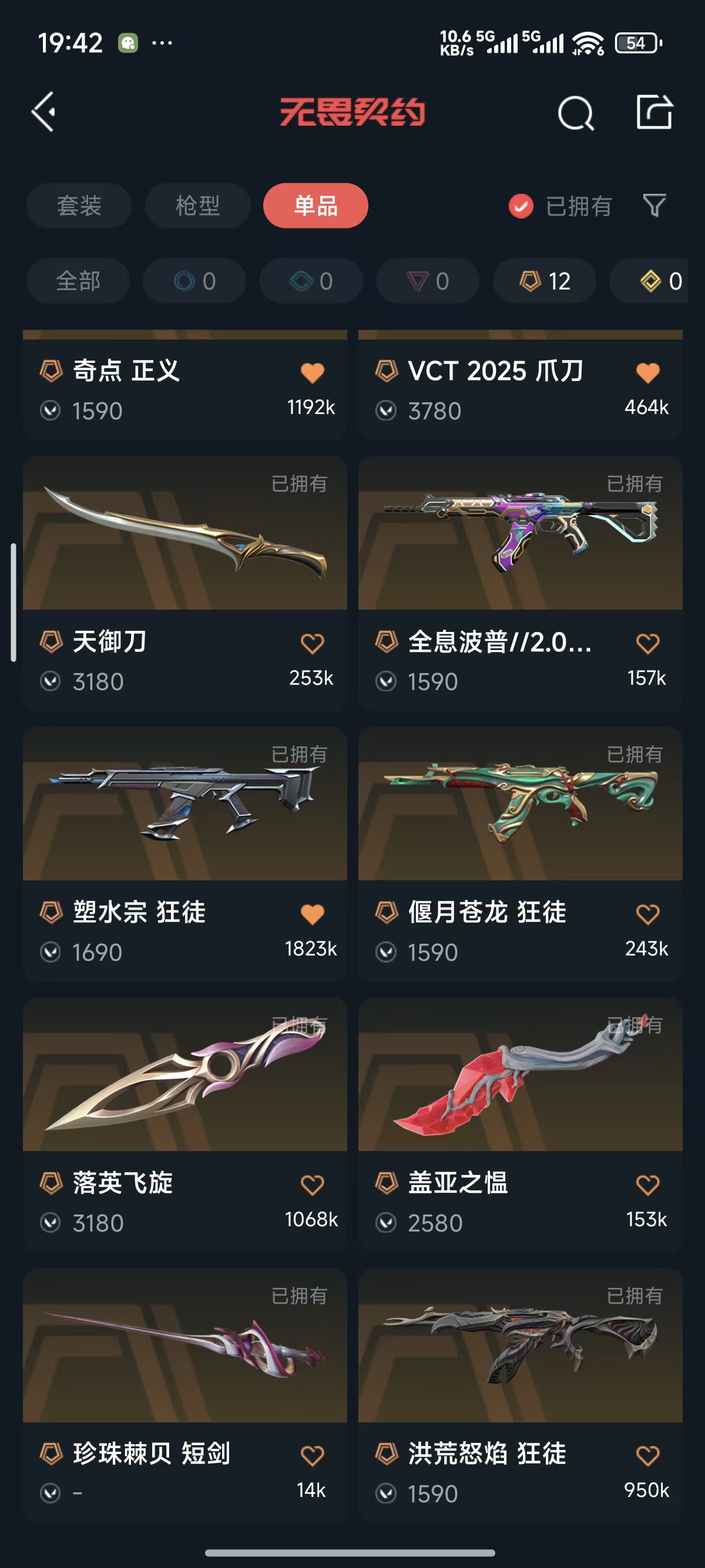Filter by purple triangle tier icon
This screenshot has width=705, height=1568.
point(427,281)
